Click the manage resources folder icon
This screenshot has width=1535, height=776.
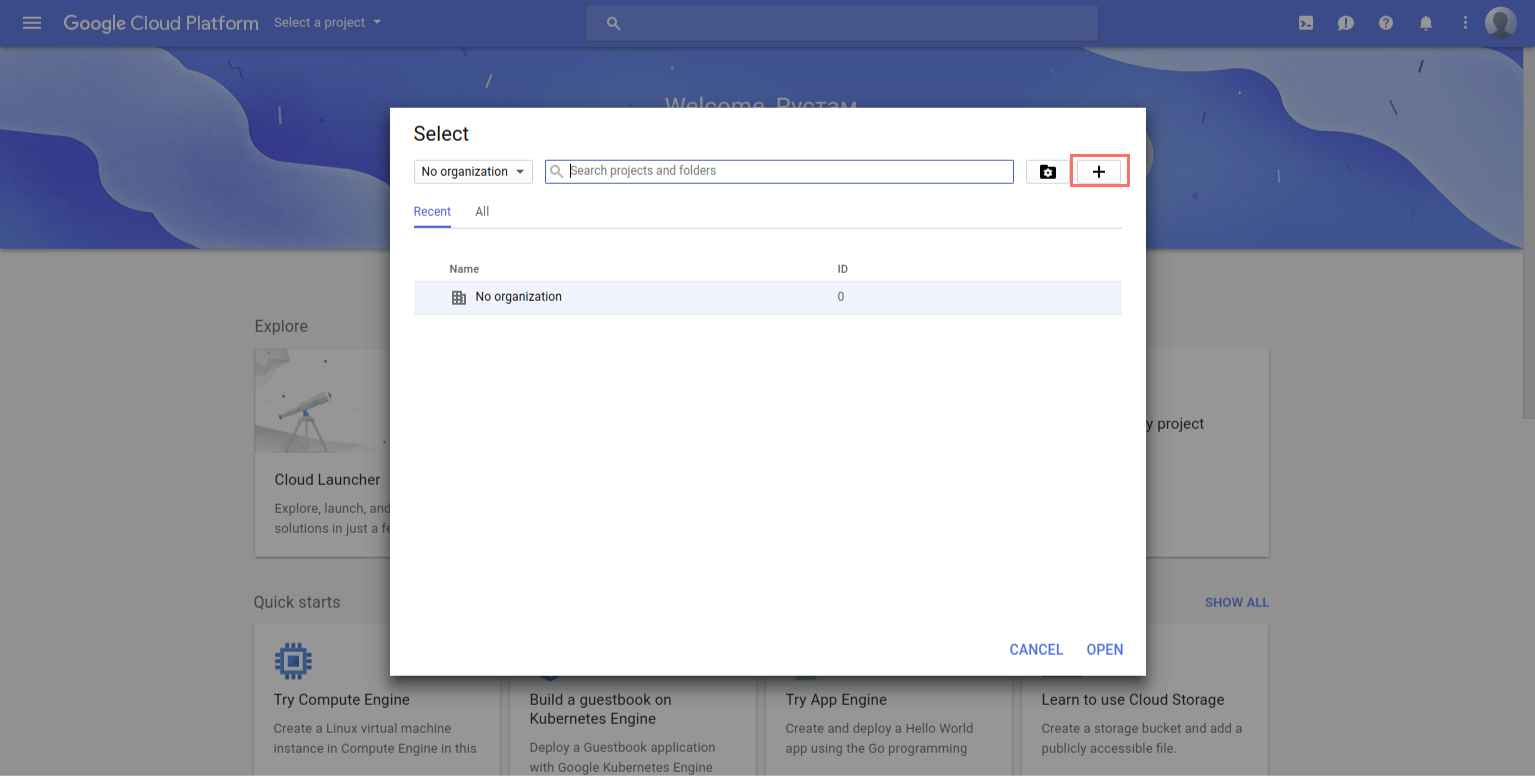point(1048,172)
